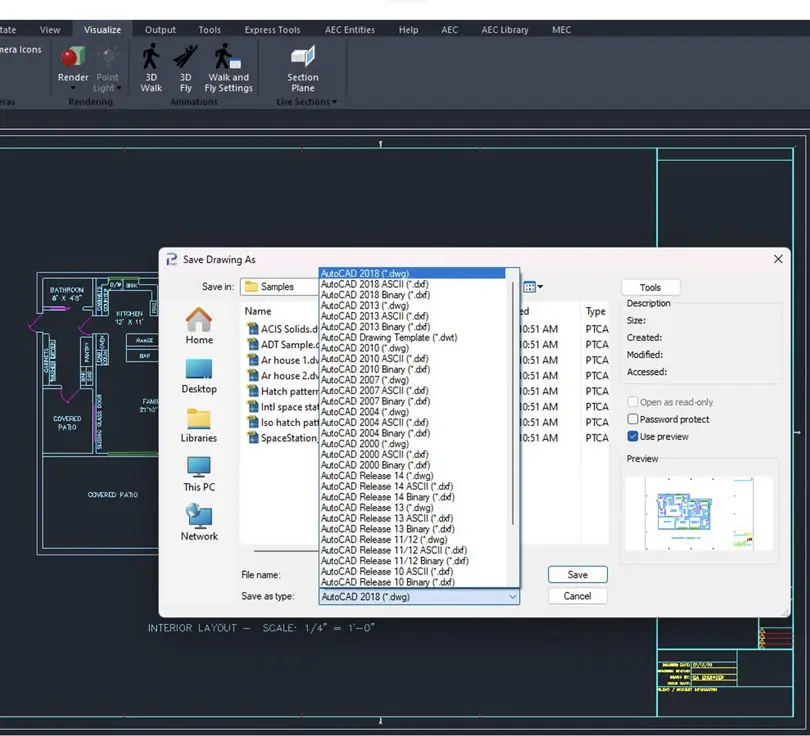Screen dimensions: 810x736
Task: Open the Save in folder dropdown
Action: click(279, 287)
